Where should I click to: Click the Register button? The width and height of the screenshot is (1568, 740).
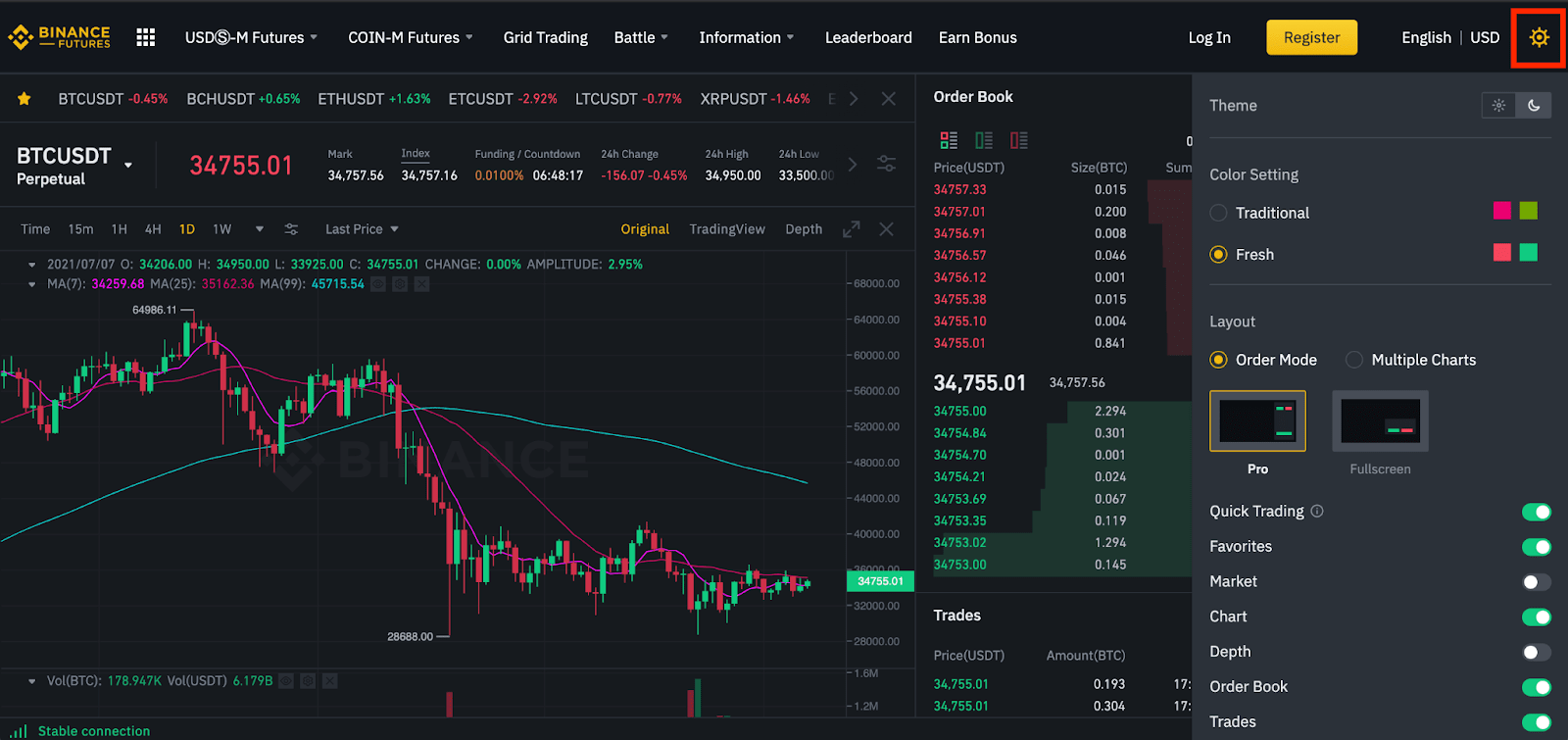click(1311, 37)
